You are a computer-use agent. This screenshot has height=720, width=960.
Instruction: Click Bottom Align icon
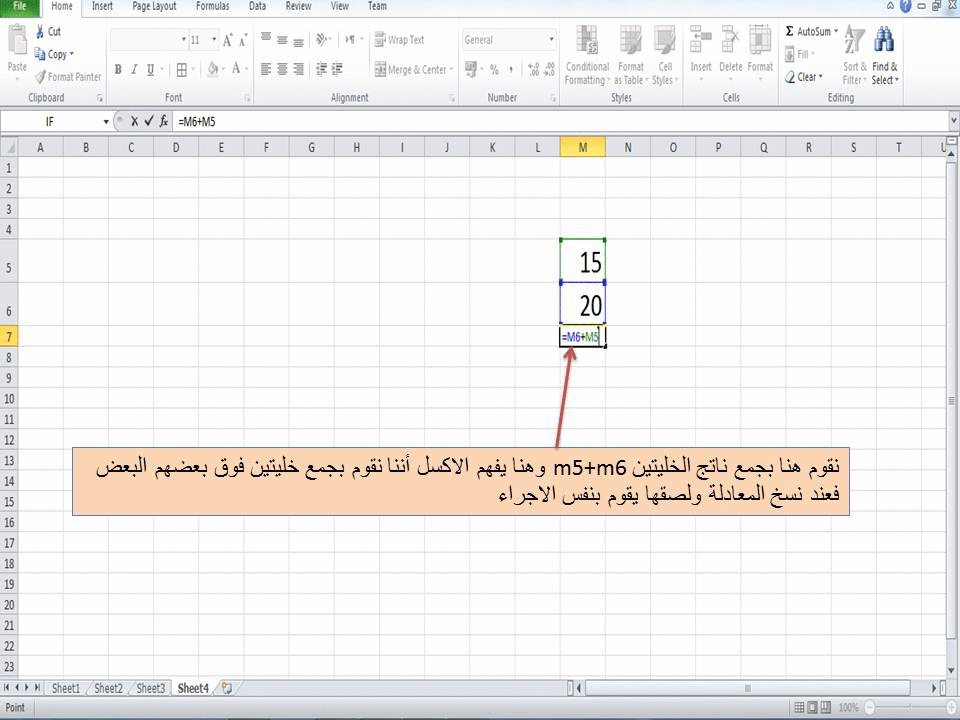click(x=298, y=42)
